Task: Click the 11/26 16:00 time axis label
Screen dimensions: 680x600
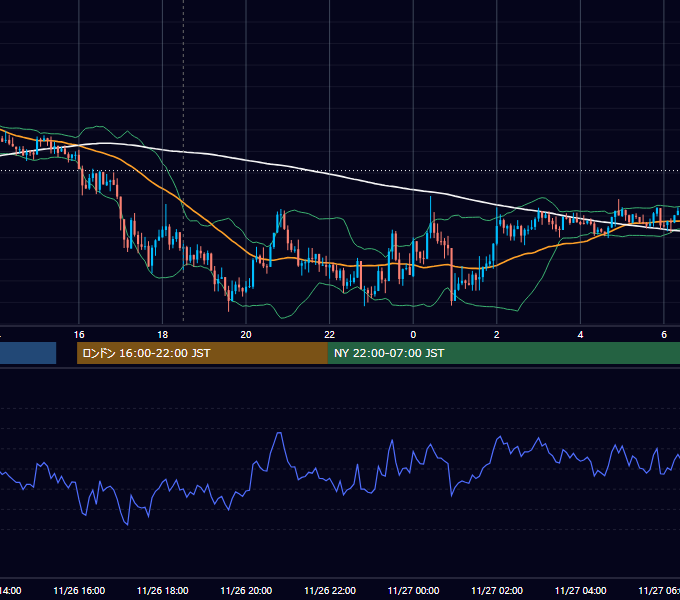Action: 79,590
